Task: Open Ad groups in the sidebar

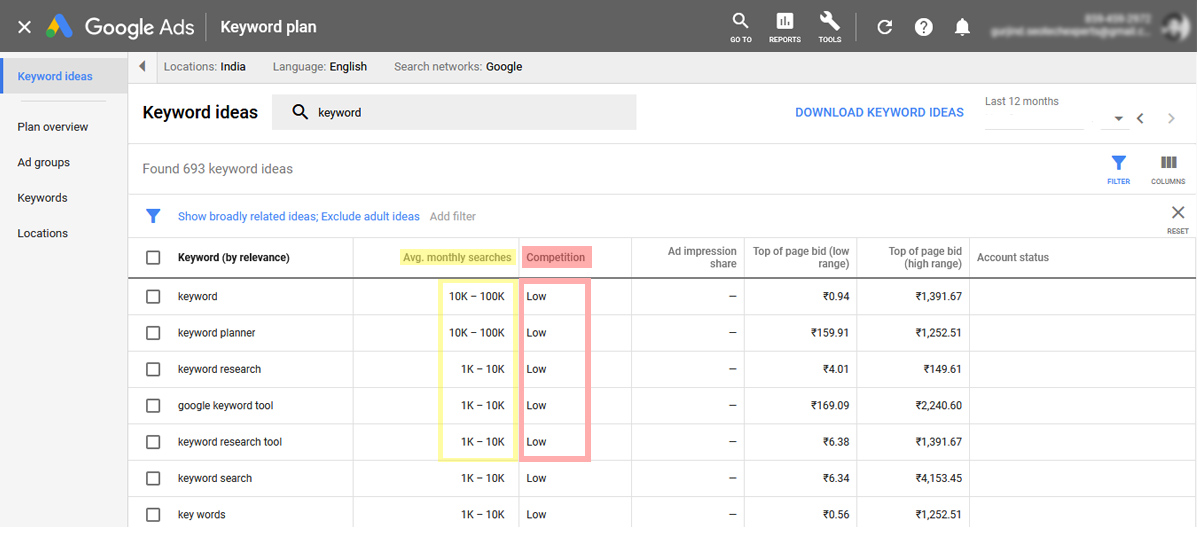Action: (44, 162)
